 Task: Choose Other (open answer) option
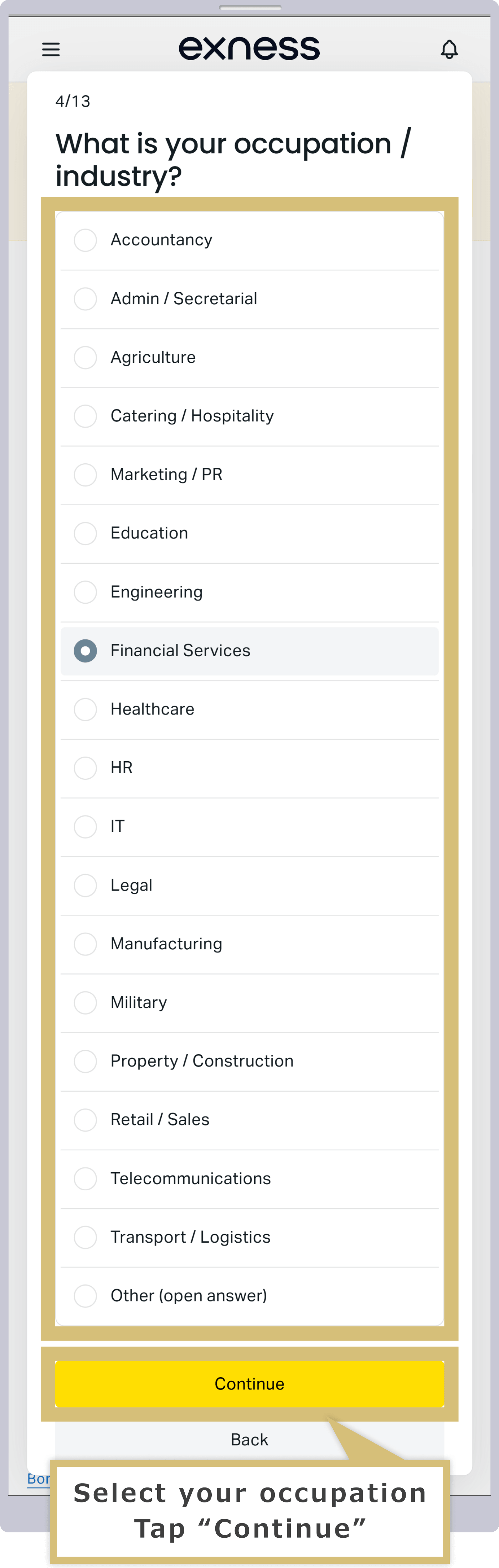249,1295
